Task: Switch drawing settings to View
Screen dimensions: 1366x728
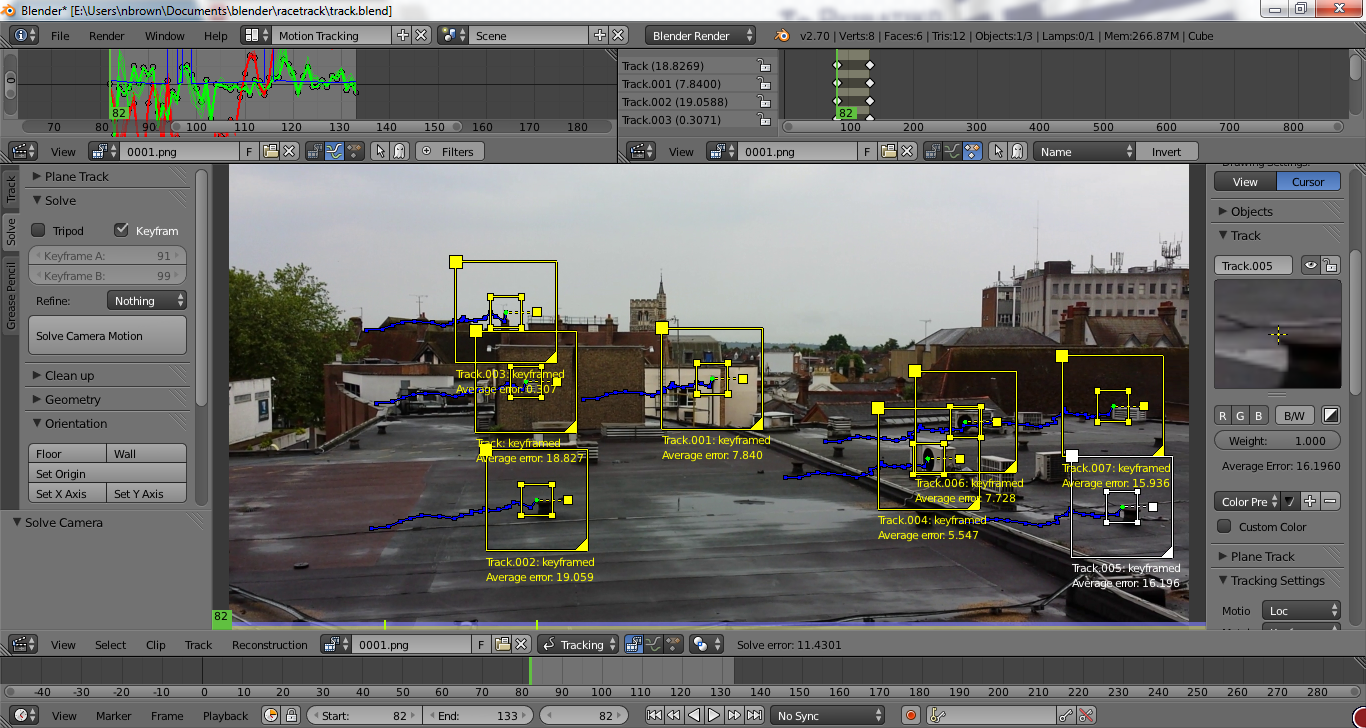Action: 1245,181
